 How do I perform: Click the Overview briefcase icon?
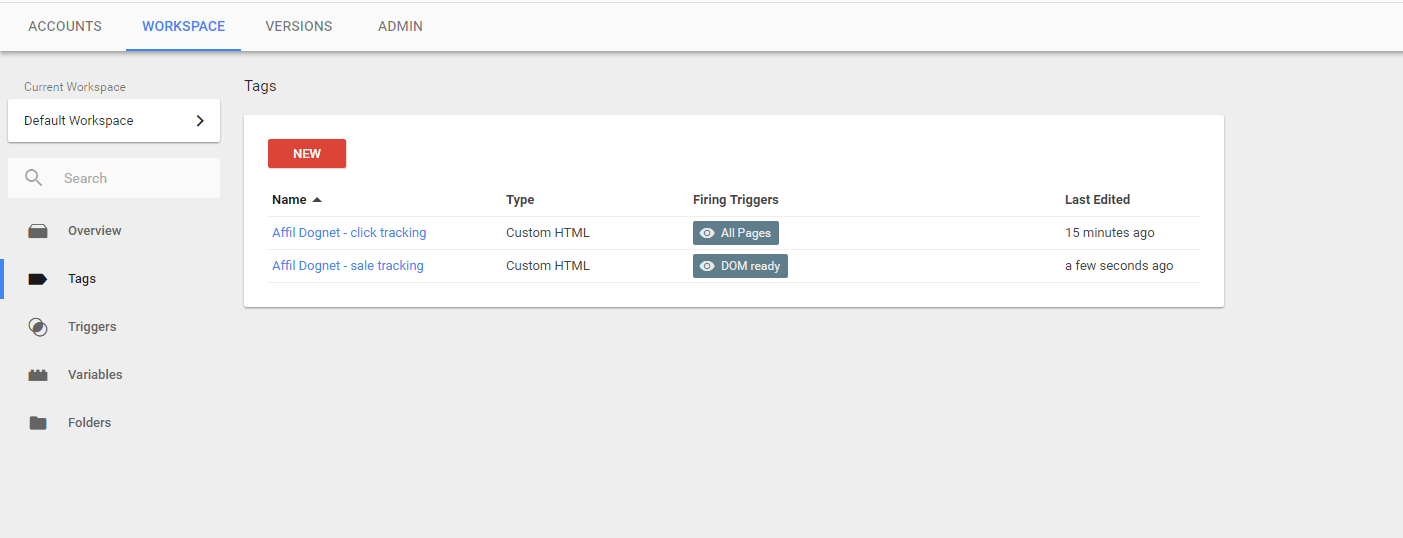click(x=38, y=231)
